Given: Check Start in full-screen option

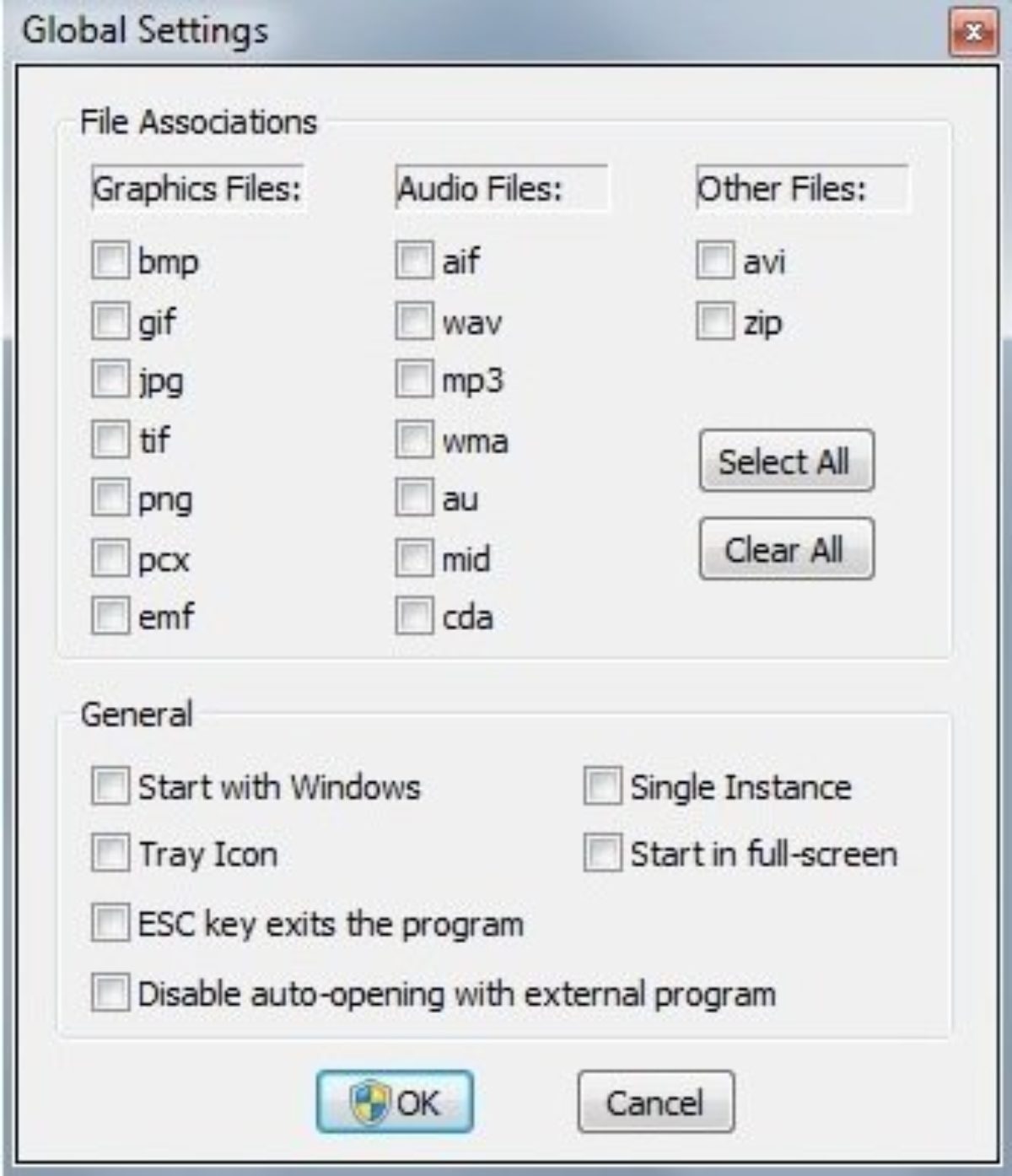Looking at the screenshot, I should 602,854.
